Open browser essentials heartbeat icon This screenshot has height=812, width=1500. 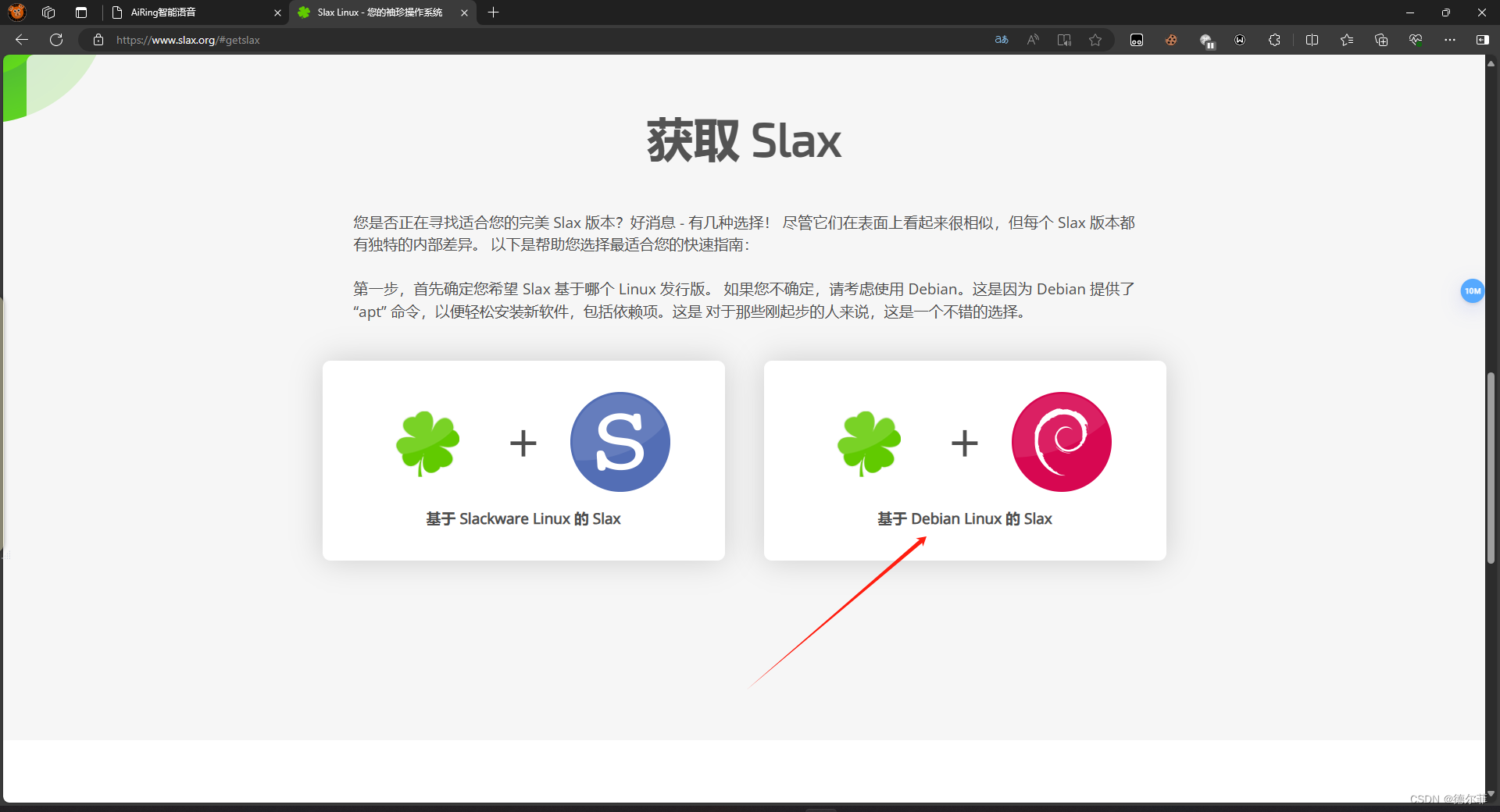1416,40
